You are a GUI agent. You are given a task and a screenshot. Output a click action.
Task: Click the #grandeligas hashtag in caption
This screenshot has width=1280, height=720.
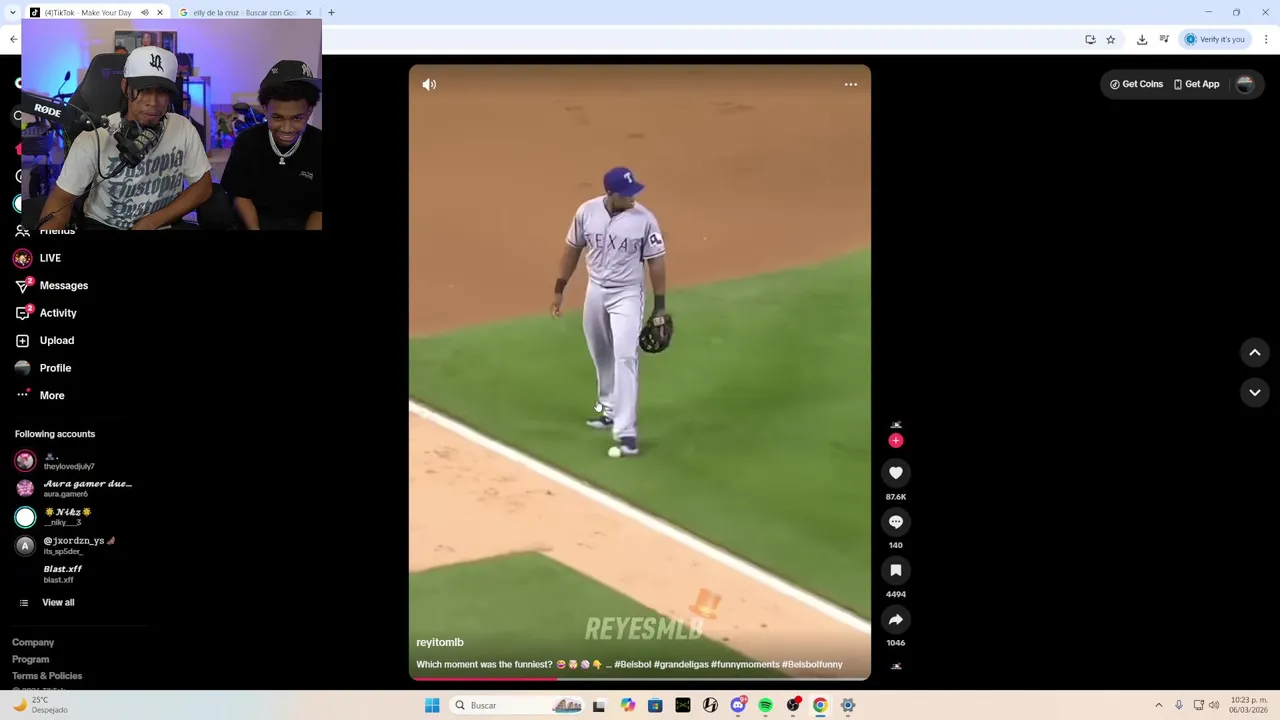(x=681, y=665)
